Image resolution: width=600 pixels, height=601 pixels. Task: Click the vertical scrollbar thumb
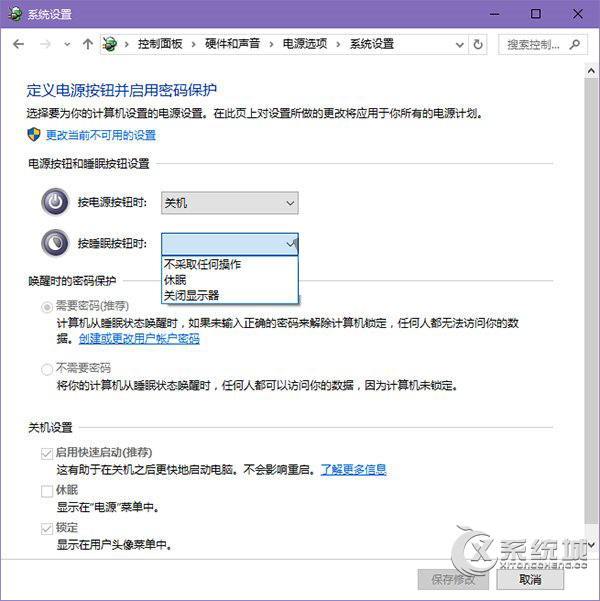pos(591,301)
